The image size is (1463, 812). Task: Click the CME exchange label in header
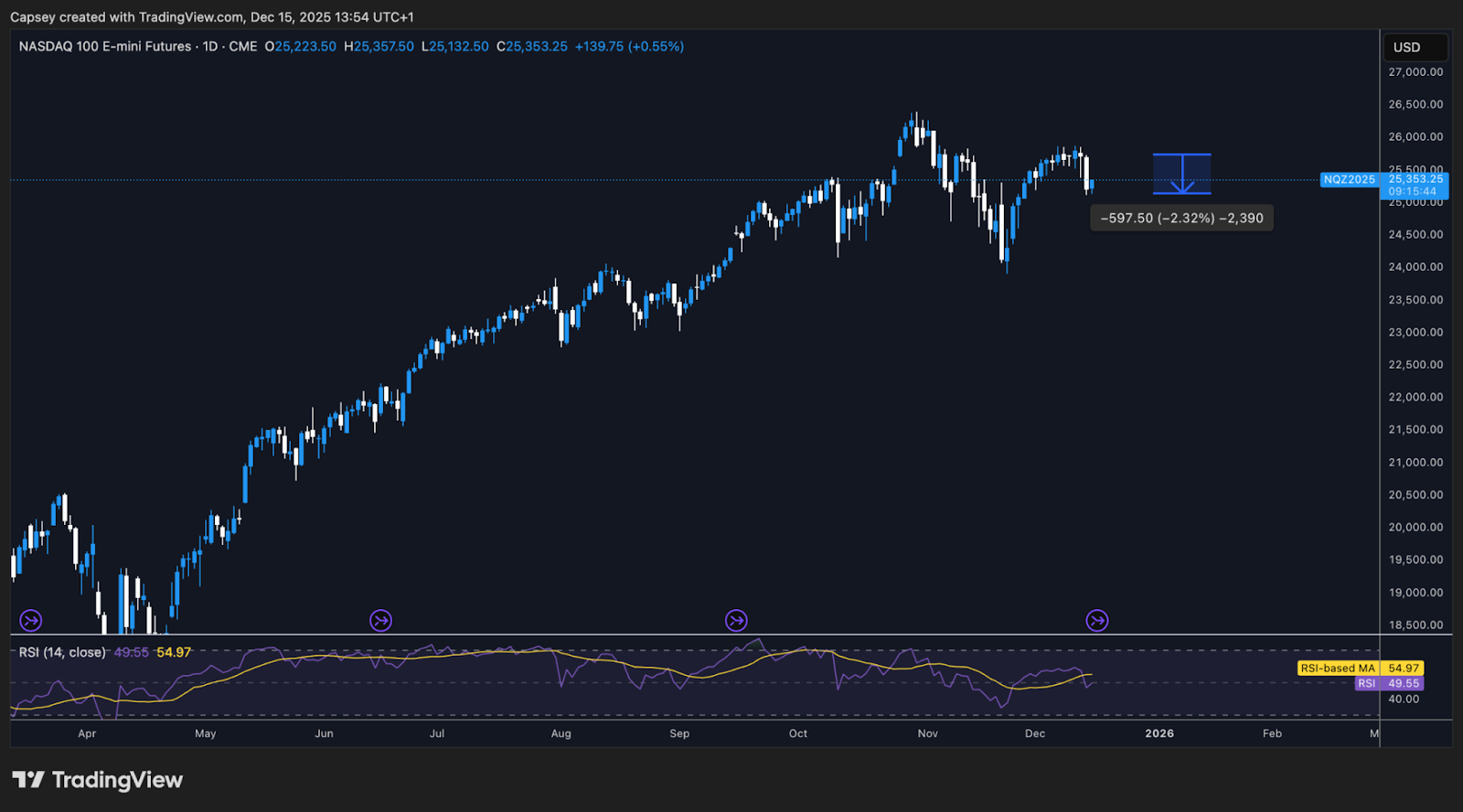(242, 47)
